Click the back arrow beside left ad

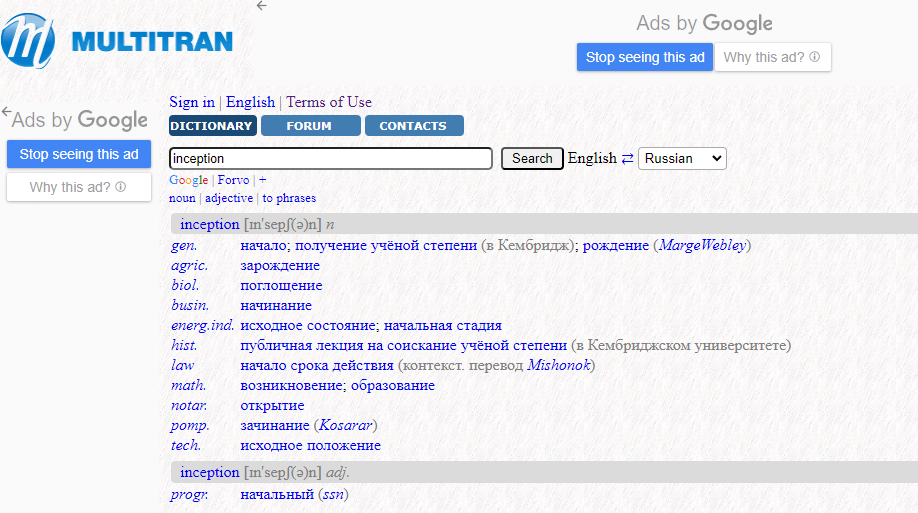(x=6, y=112)
